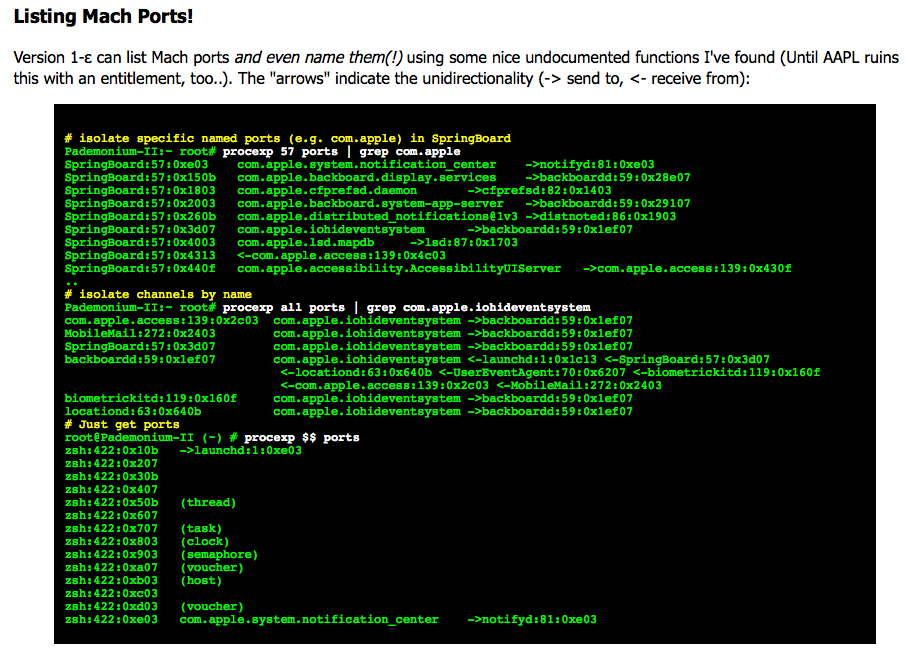Click the comment "# isolate specific named ports"

pos(172,138)
